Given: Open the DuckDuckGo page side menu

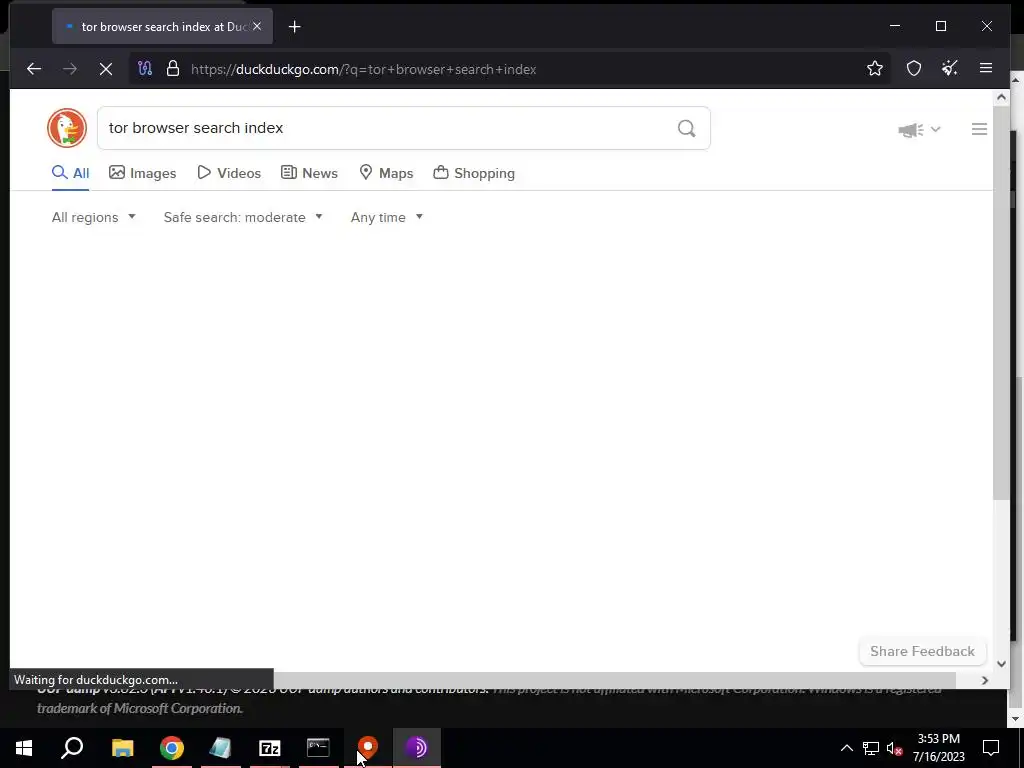Looking at the screenshot, I should click(979, 129).
